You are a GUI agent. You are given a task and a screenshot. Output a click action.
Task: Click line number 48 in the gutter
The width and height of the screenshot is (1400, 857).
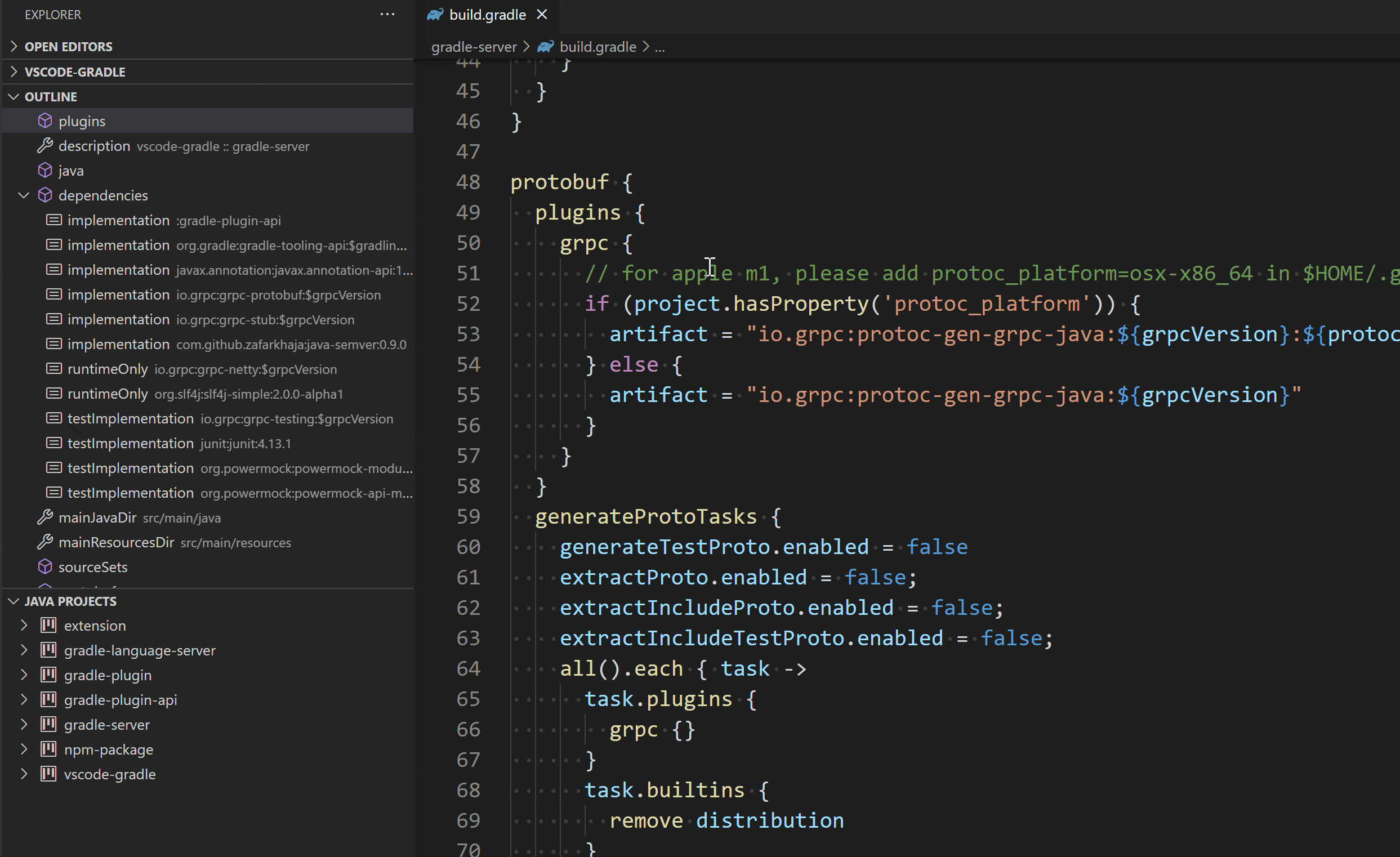pyautogui.click(x=468, y=182)
